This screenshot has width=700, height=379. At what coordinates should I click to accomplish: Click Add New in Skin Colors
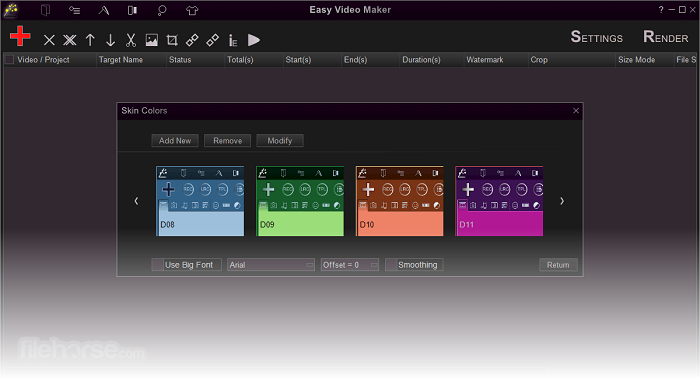175,141
